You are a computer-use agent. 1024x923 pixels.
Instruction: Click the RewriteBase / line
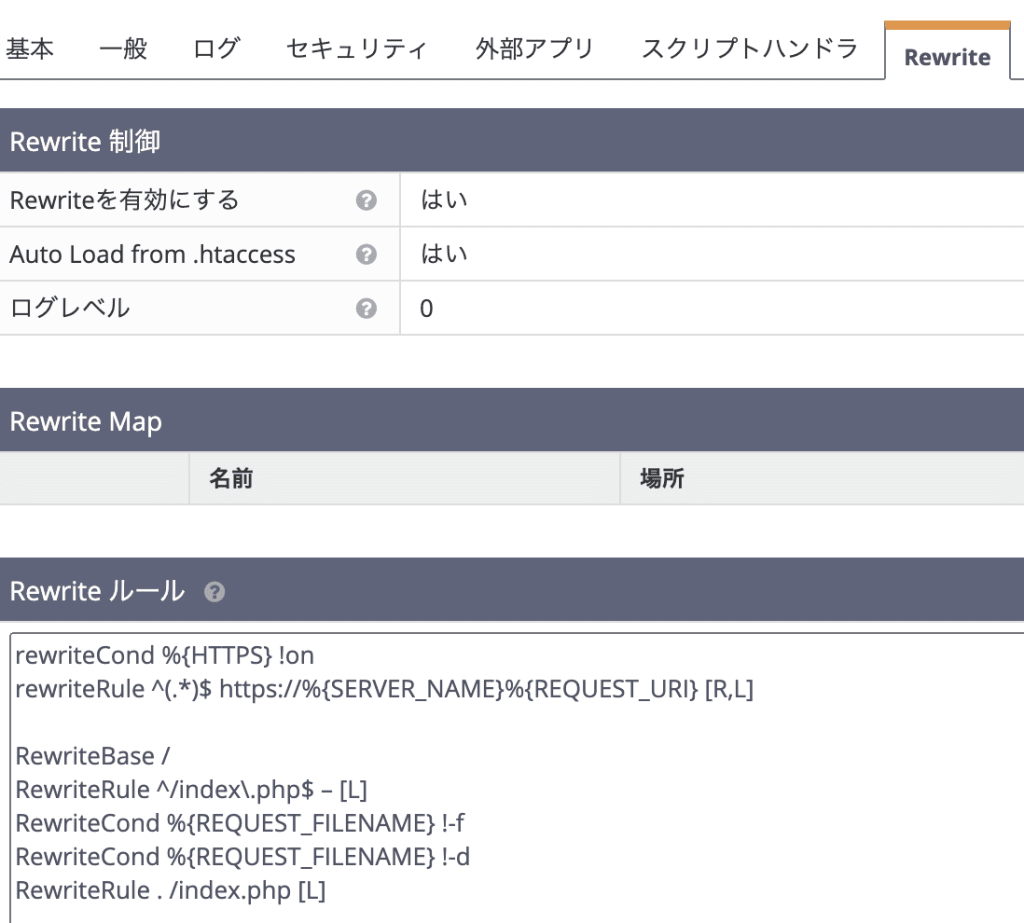[x=92, y=756]
